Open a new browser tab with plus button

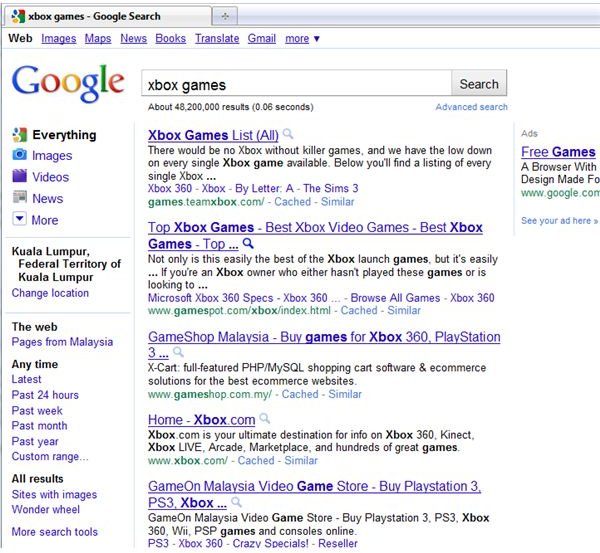225,16
